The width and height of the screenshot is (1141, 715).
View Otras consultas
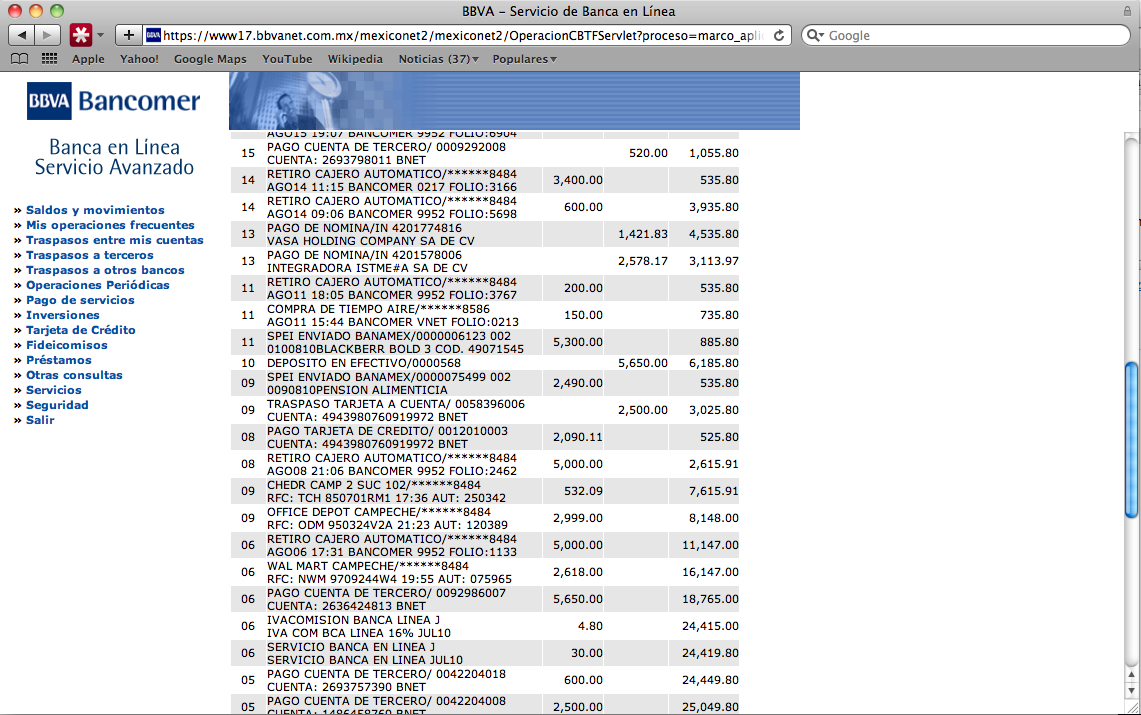74,375
